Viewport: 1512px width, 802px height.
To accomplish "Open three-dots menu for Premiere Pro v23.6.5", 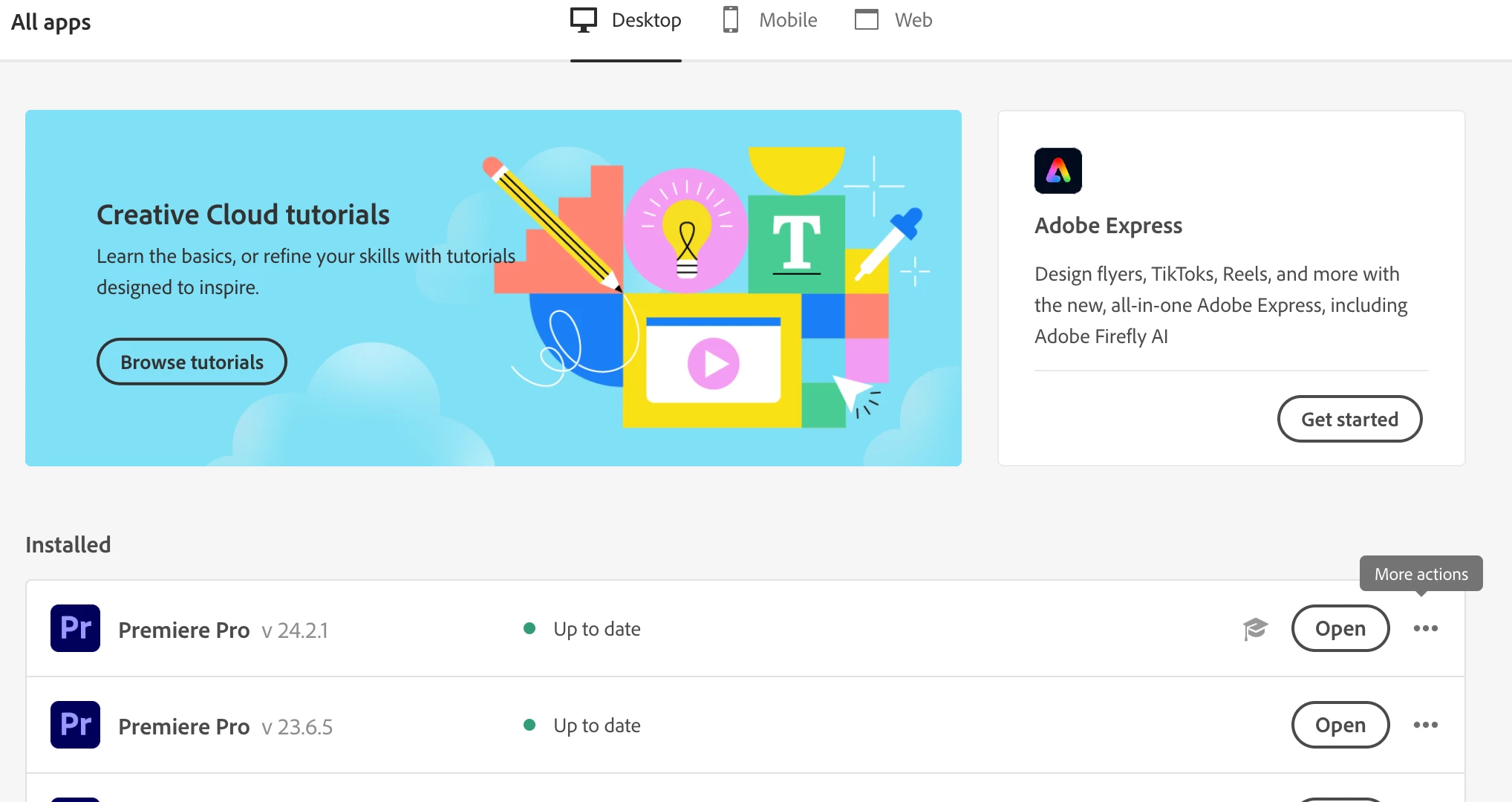I will point(1425,725).
